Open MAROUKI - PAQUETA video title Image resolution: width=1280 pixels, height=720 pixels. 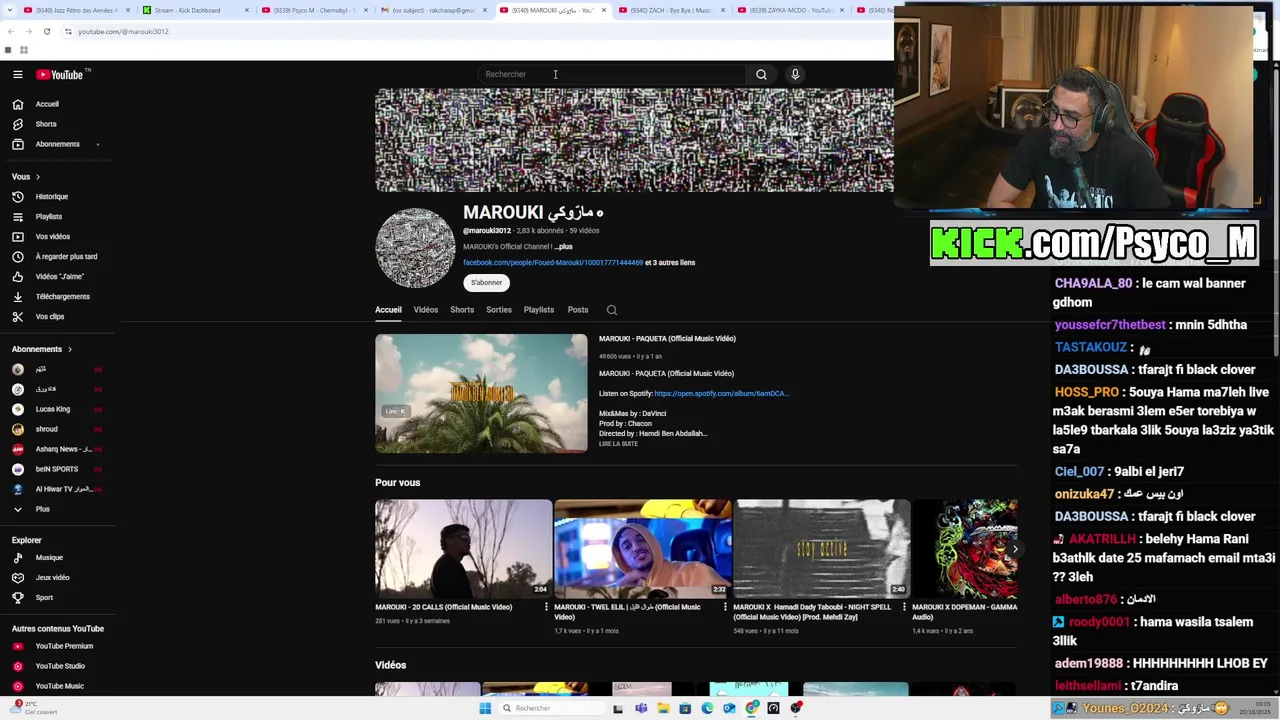point(667,339)
